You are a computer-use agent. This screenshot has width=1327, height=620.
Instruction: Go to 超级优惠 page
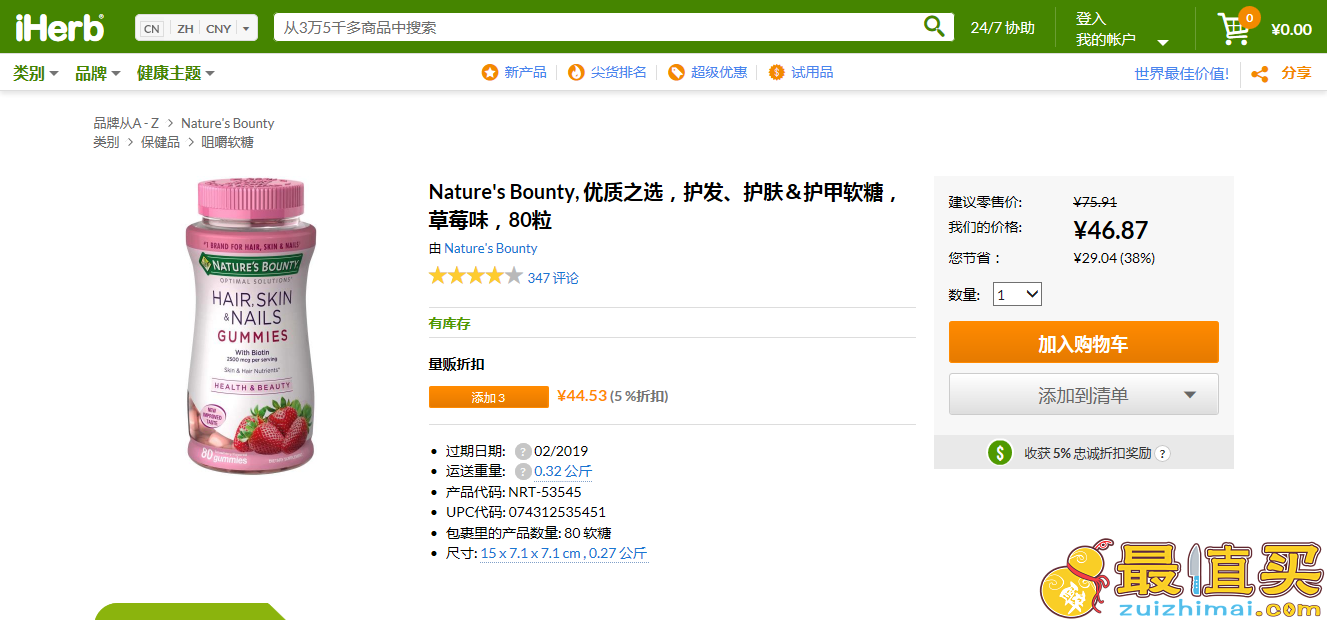tap(719, 73)
